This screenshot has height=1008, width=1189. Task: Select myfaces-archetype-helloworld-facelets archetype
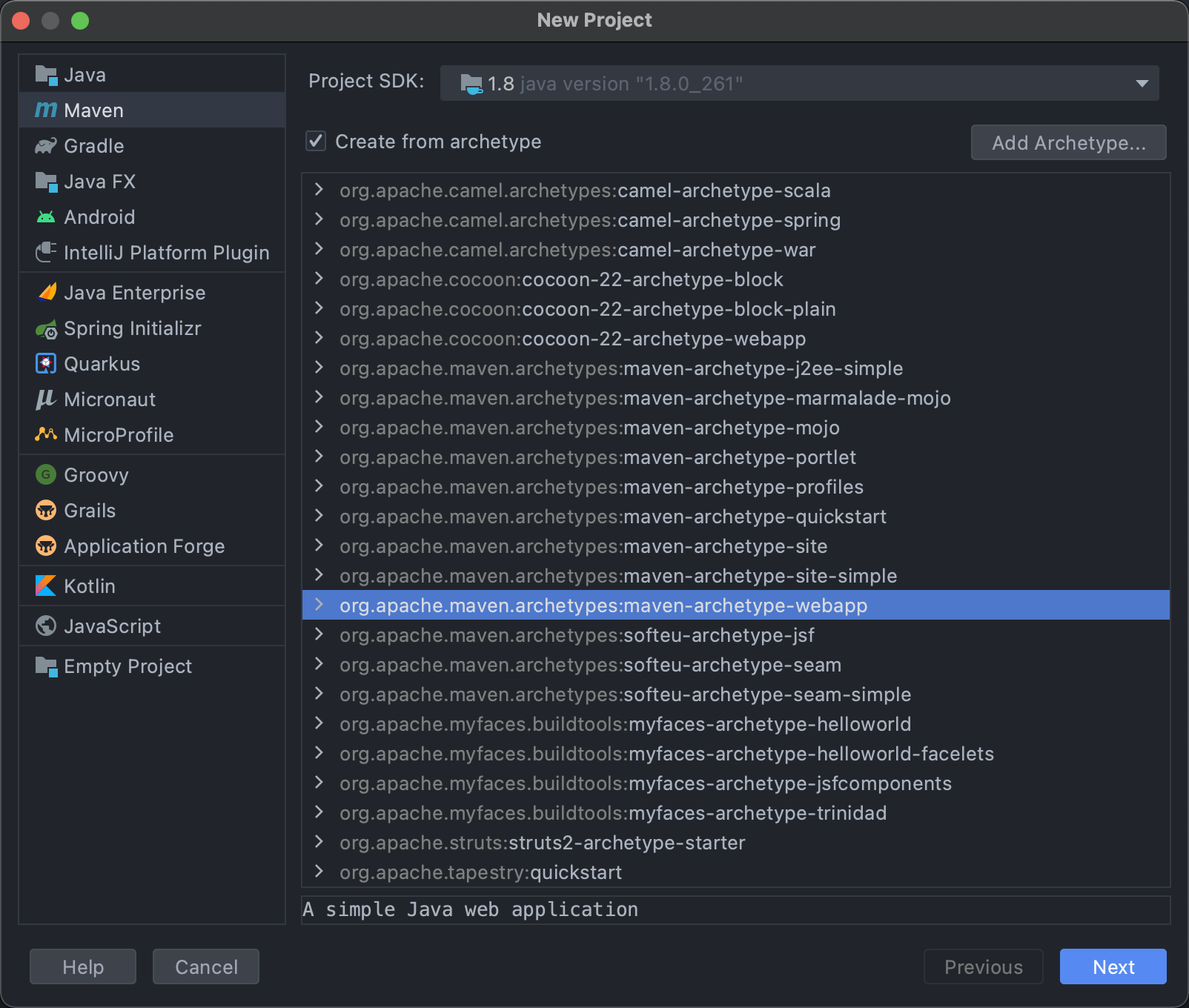pos(736,754)
